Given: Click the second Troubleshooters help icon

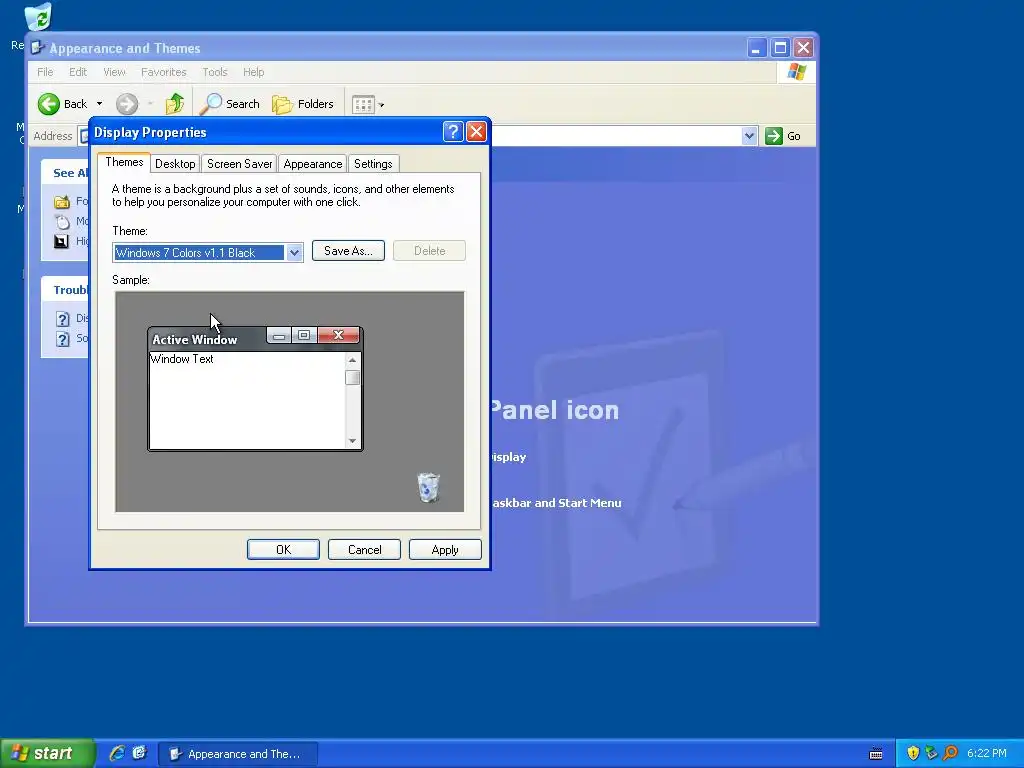Looking at the screenshot, I should coord(63,339).
